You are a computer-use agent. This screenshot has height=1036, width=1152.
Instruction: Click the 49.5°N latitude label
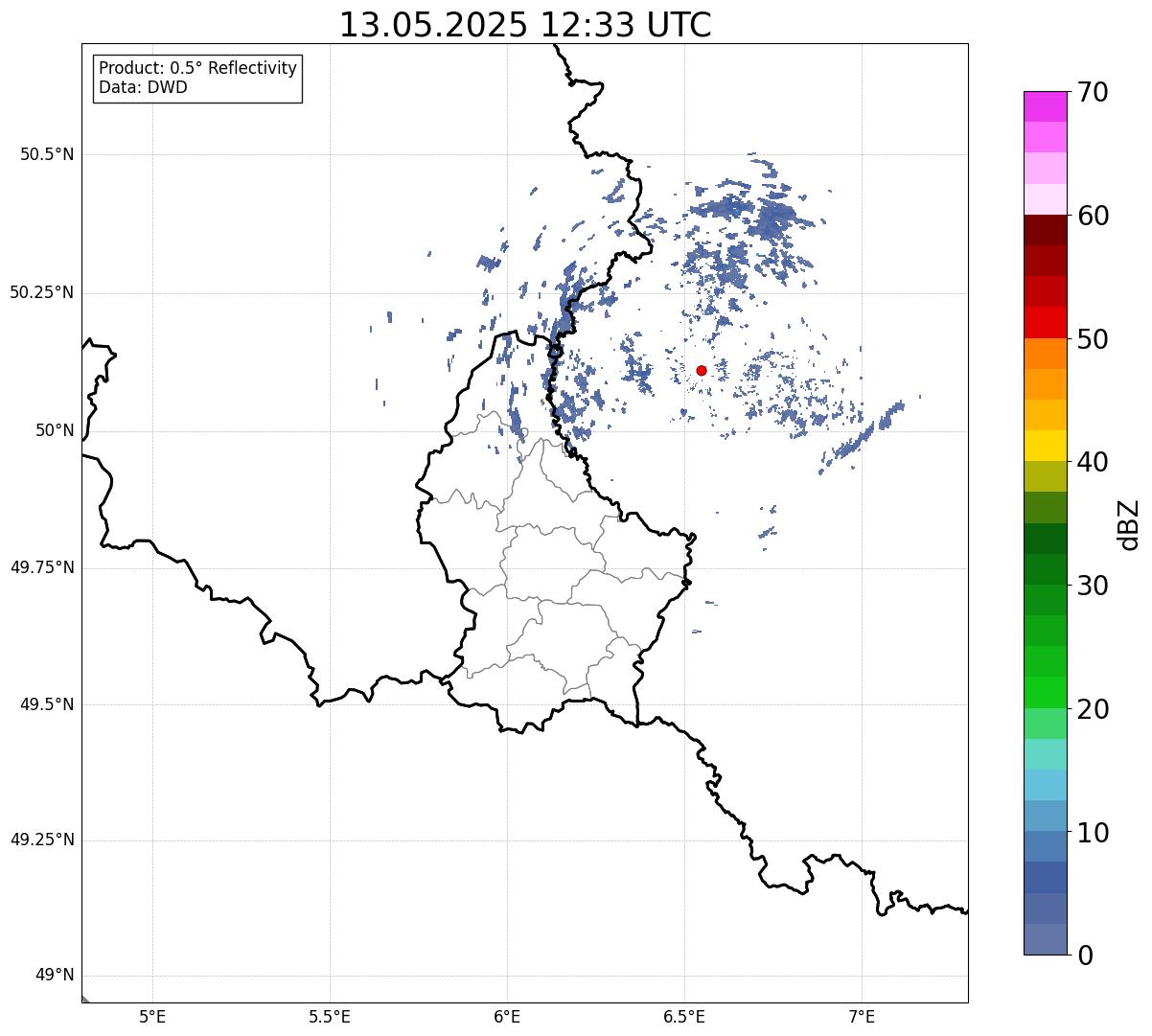coord(47,704)
